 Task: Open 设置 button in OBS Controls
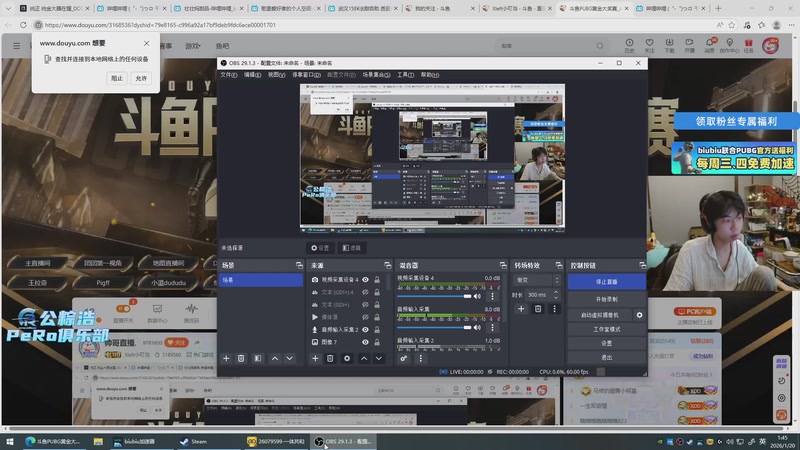pyautogui.click(x=607, y=343)
